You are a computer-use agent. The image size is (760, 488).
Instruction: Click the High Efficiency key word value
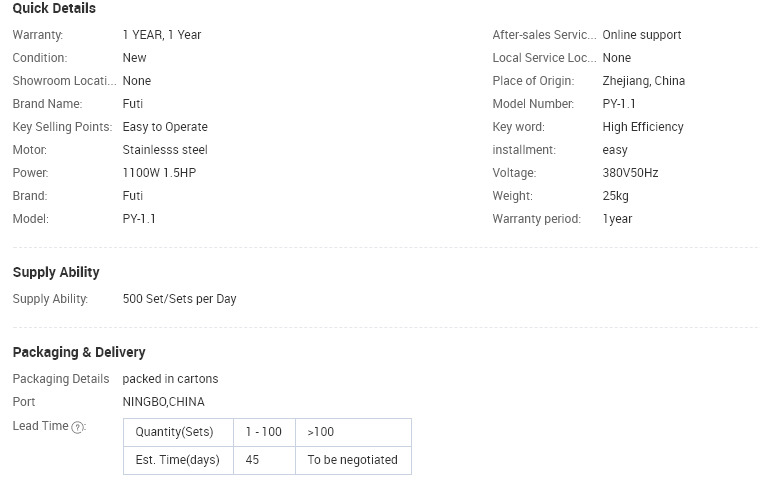tap(643, 127)
